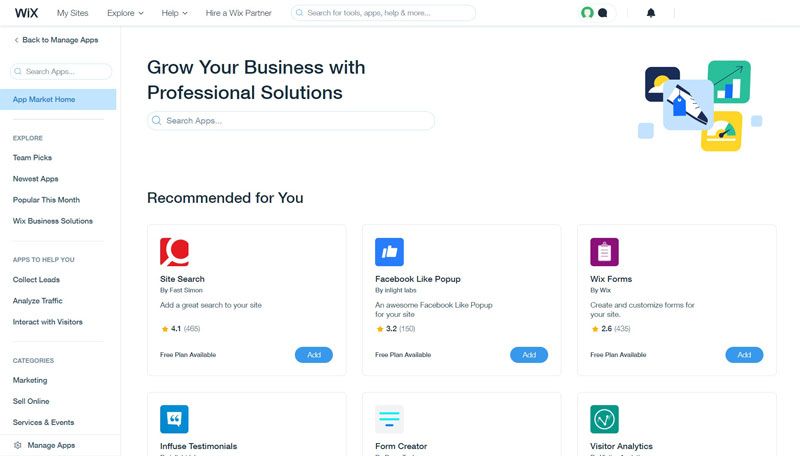800x456 pixels.
Task: Expand the Explore dropdown menu
Action: 125,13
